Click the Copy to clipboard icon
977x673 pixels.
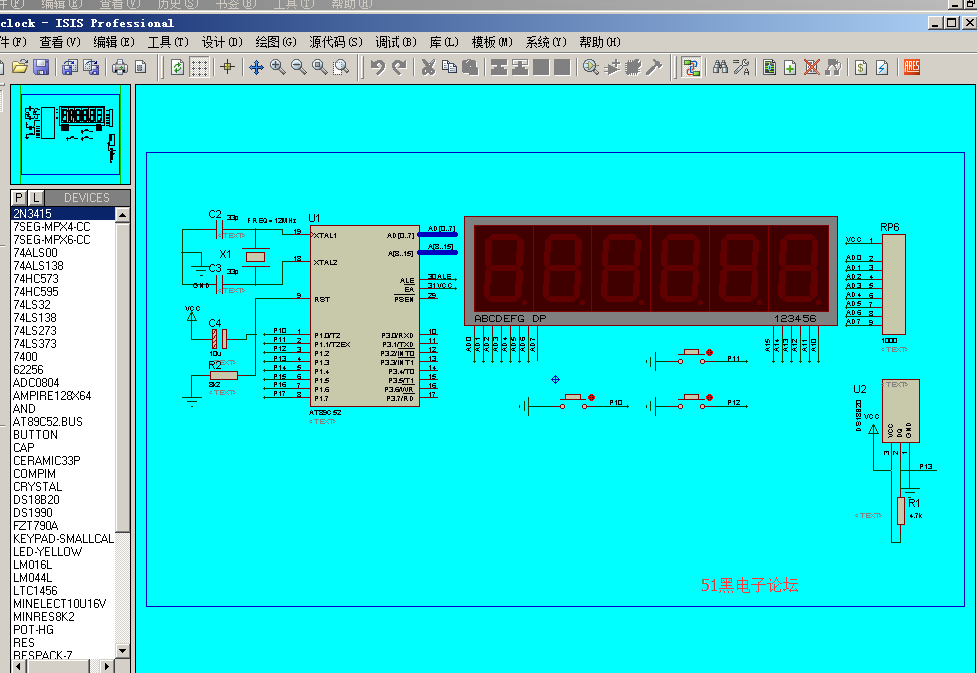[x=449, y=67]
